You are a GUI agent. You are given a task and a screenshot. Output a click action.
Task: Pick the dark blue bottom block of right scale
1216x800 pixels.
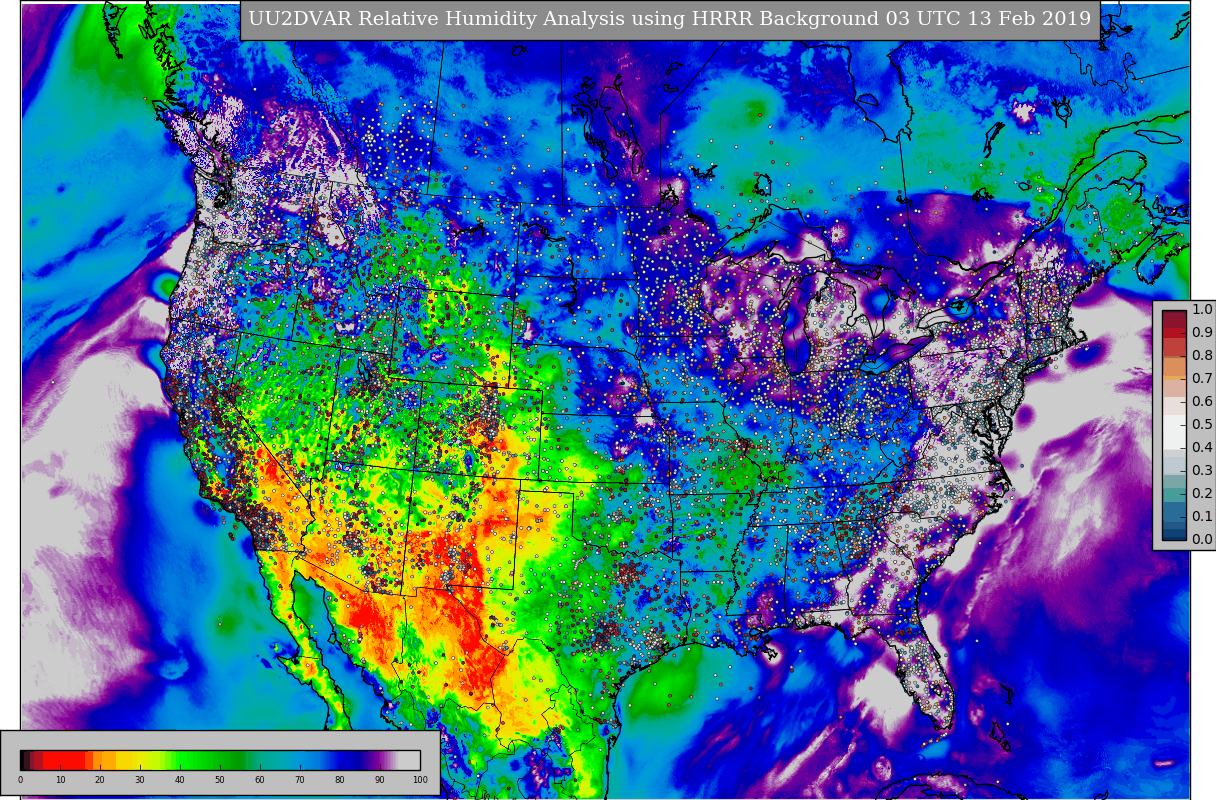pyautogui.click(x=1174, y=534)
